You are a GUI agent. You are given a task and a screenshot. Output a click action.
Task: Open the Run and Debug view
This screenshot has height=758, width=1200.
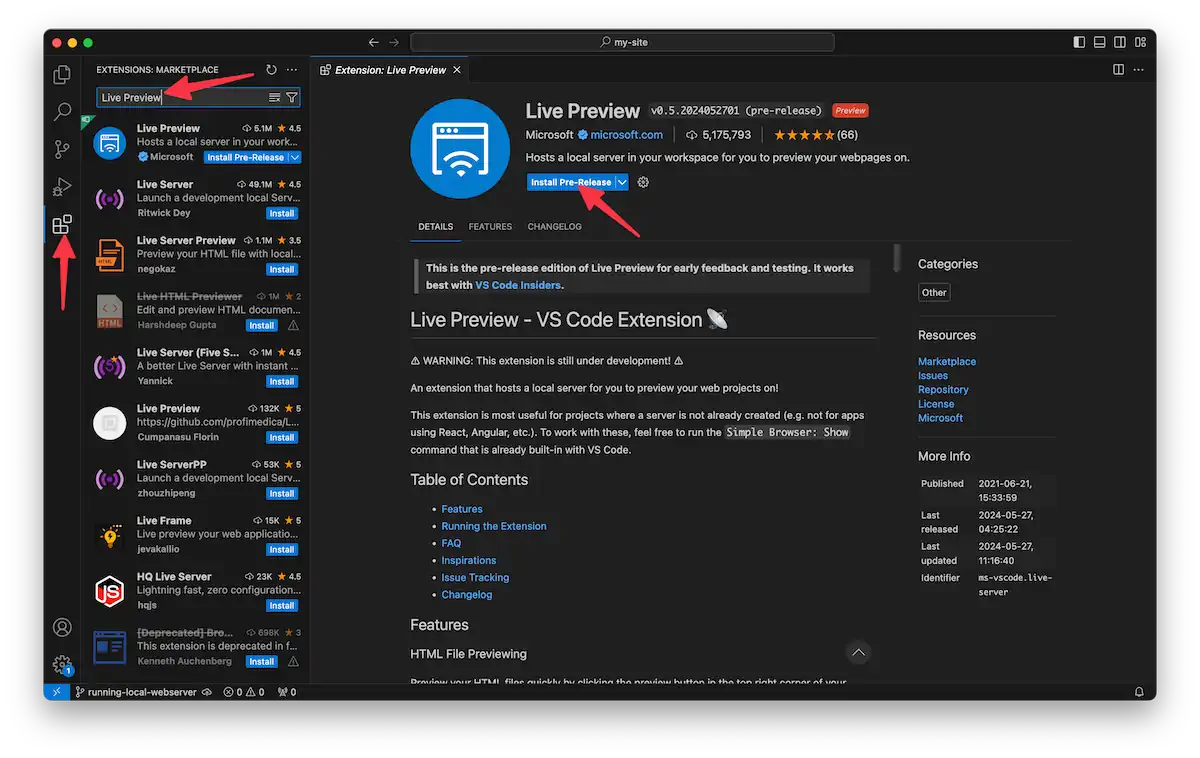point(62,186)
